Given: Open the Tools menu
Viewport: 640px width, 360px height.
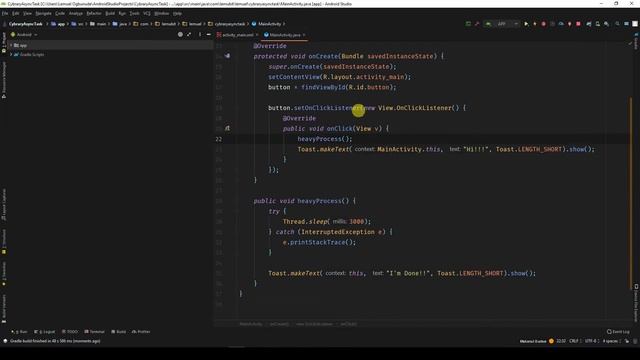Looking at the screenshot, I should coord(134,13).
